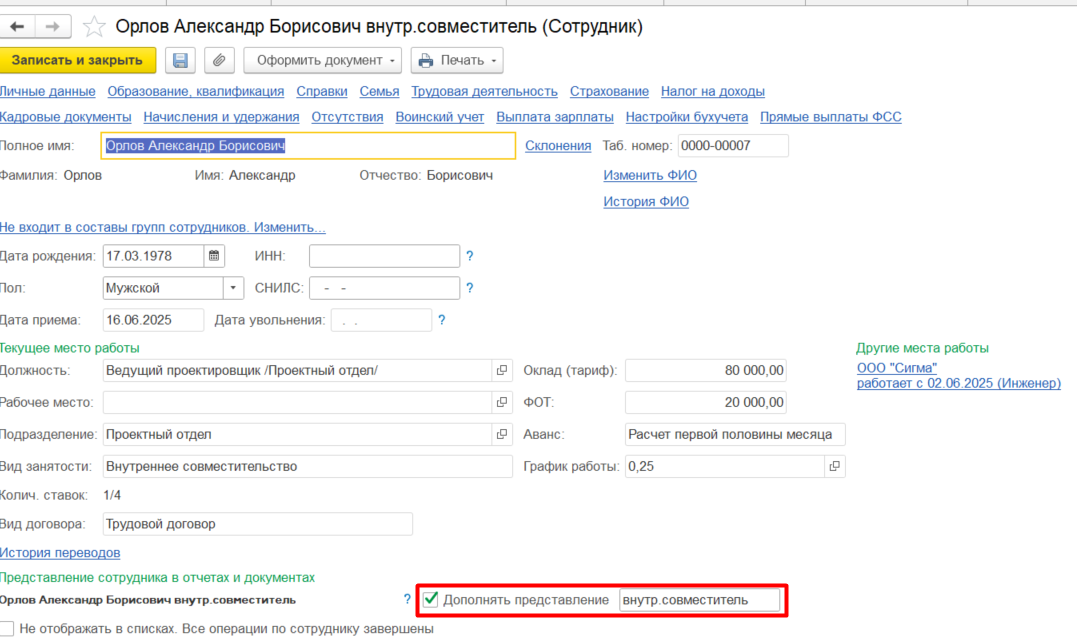The width and height of the screenshot is (1077, 643).
Task: Open the Выплата зарплаты section
Action: point(555,117)
